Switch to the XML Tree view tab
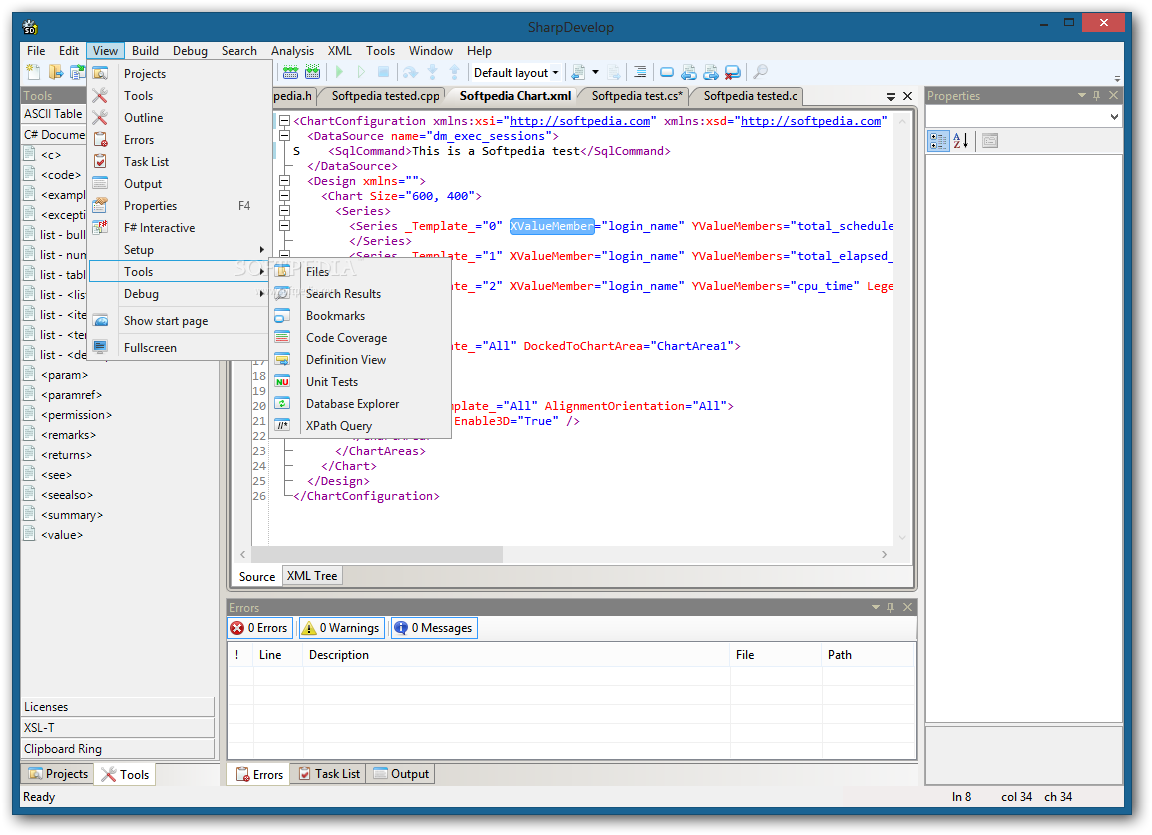1152x835 pixels. coord(312,576)
